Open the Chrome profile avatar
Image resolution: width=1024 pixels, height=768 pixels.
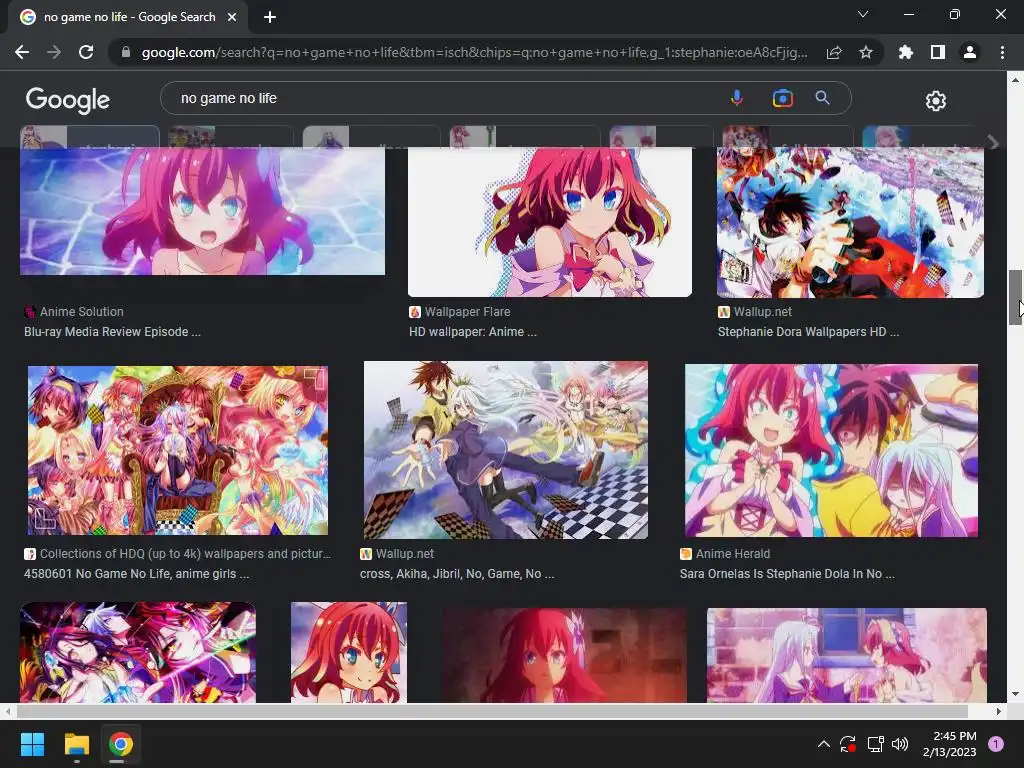(x=970, y=52)
